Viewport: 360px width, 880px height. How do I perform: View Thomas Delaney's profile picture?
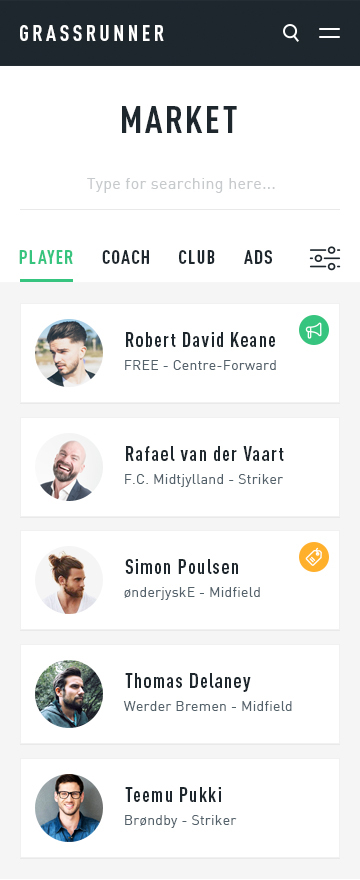pyautogui.click(x=69, y=694)
